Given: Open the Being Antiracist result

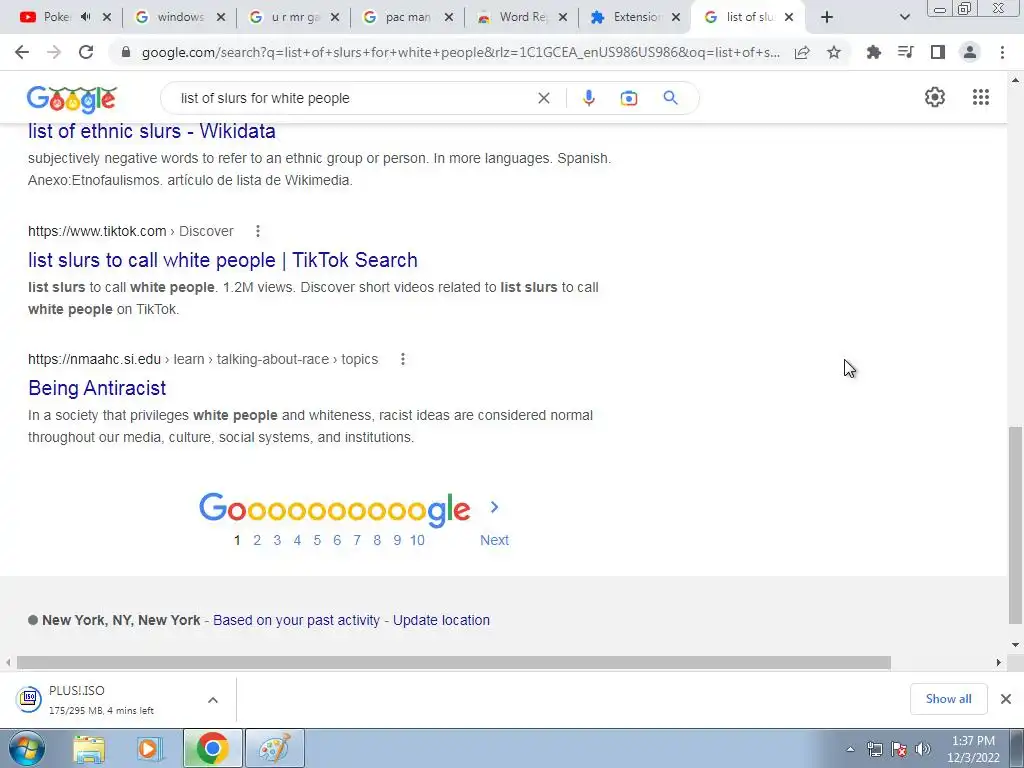Looking at the screenshot, I should [97, 388].
